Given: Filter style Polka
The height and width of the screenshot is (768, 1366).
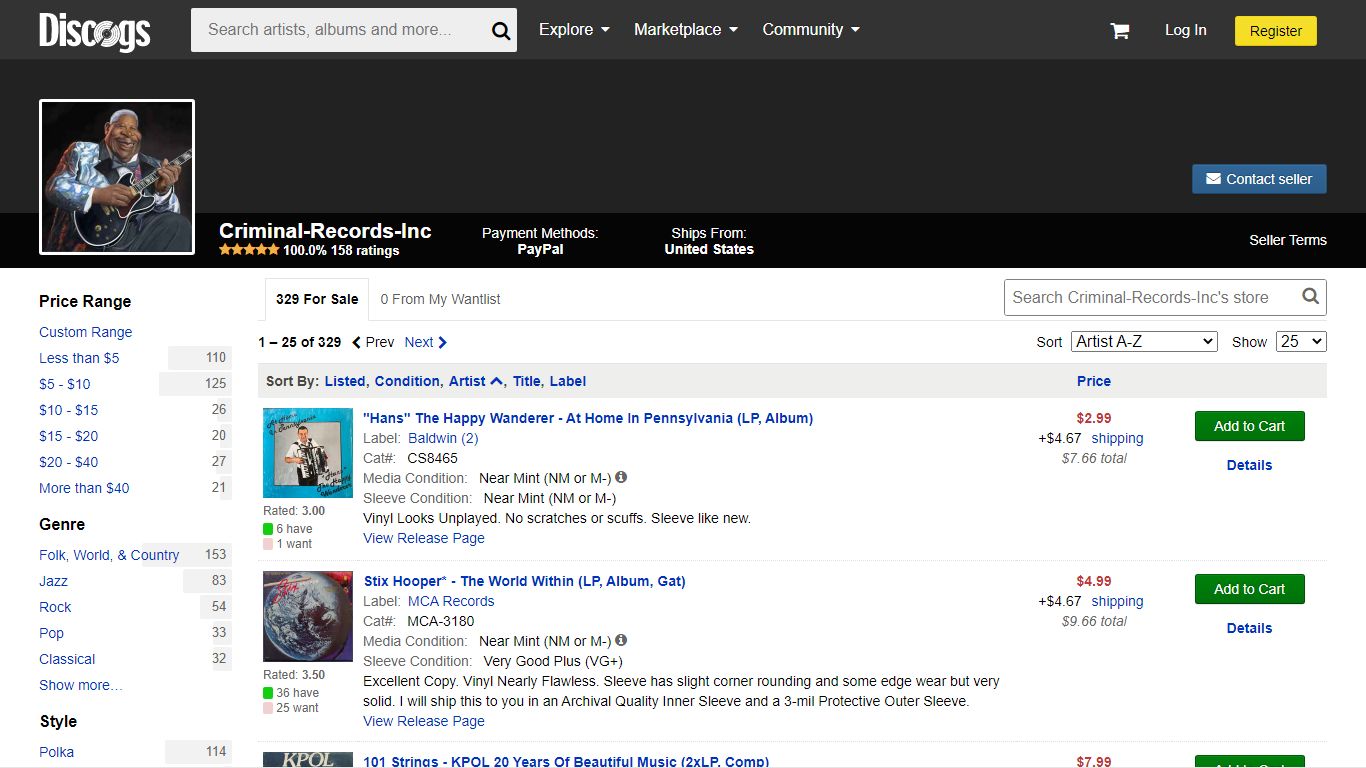Looking at the screenshot, I should 57,752.
